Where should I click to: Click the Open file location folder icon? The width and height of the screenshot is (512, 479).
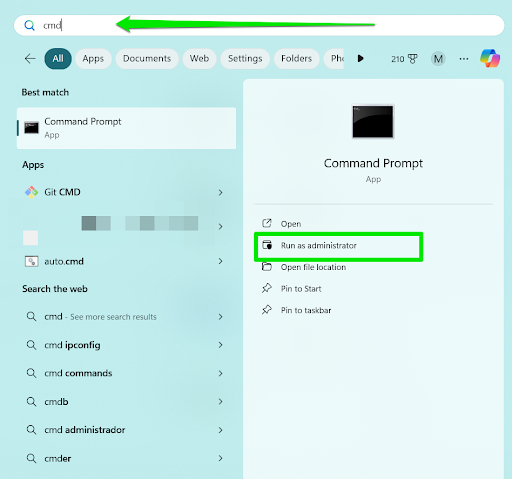[267, 267]
